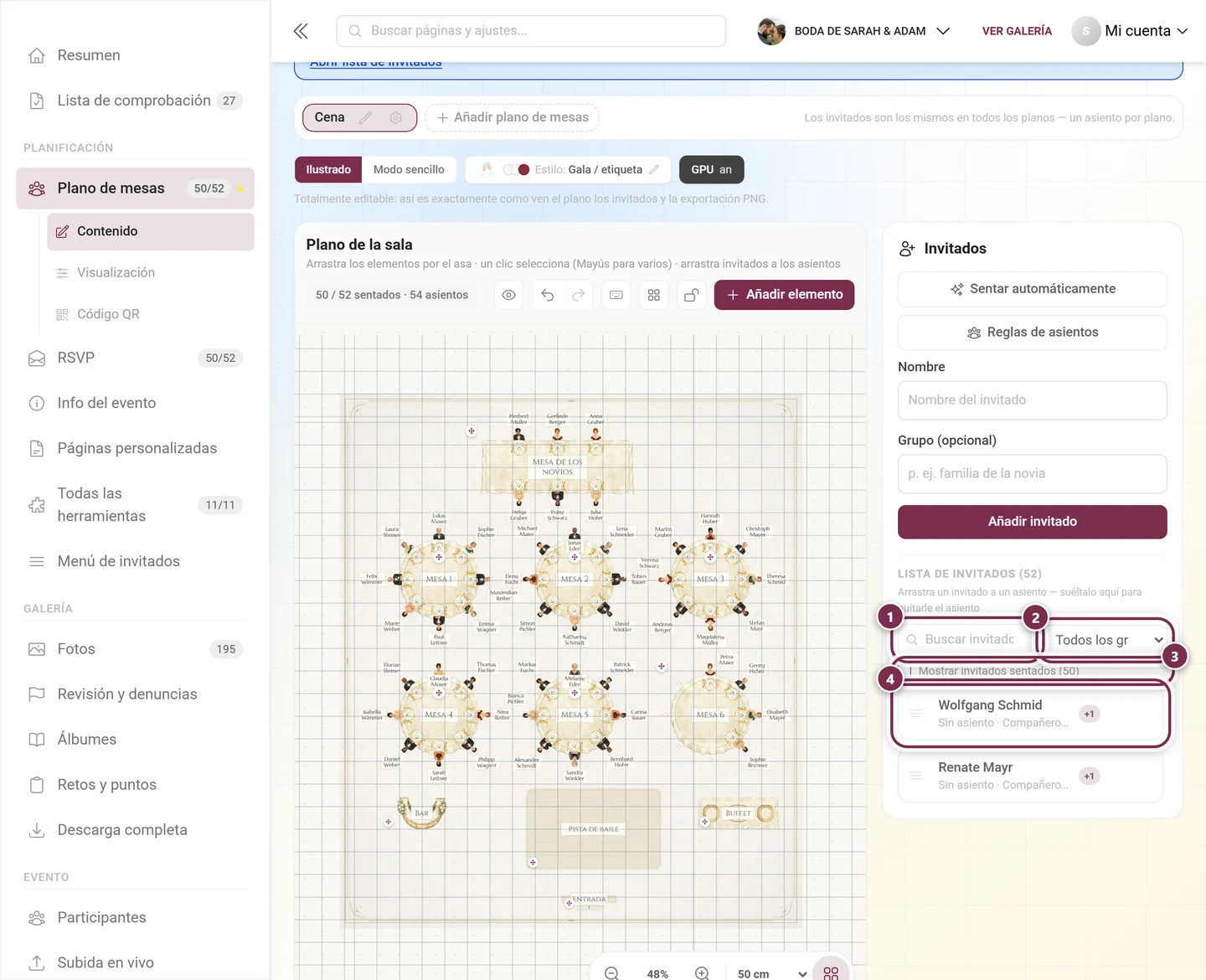
Task: Click the unlock padlock icon
Action: coord(692,295)
